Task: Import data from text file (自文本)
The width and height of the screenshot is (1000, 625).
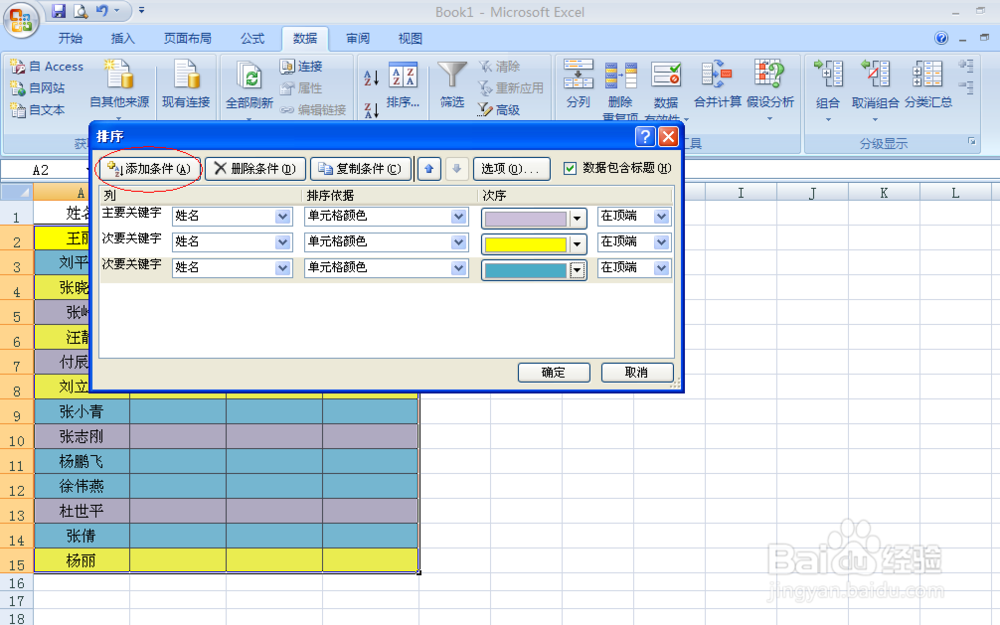Action: pos(38,110)
